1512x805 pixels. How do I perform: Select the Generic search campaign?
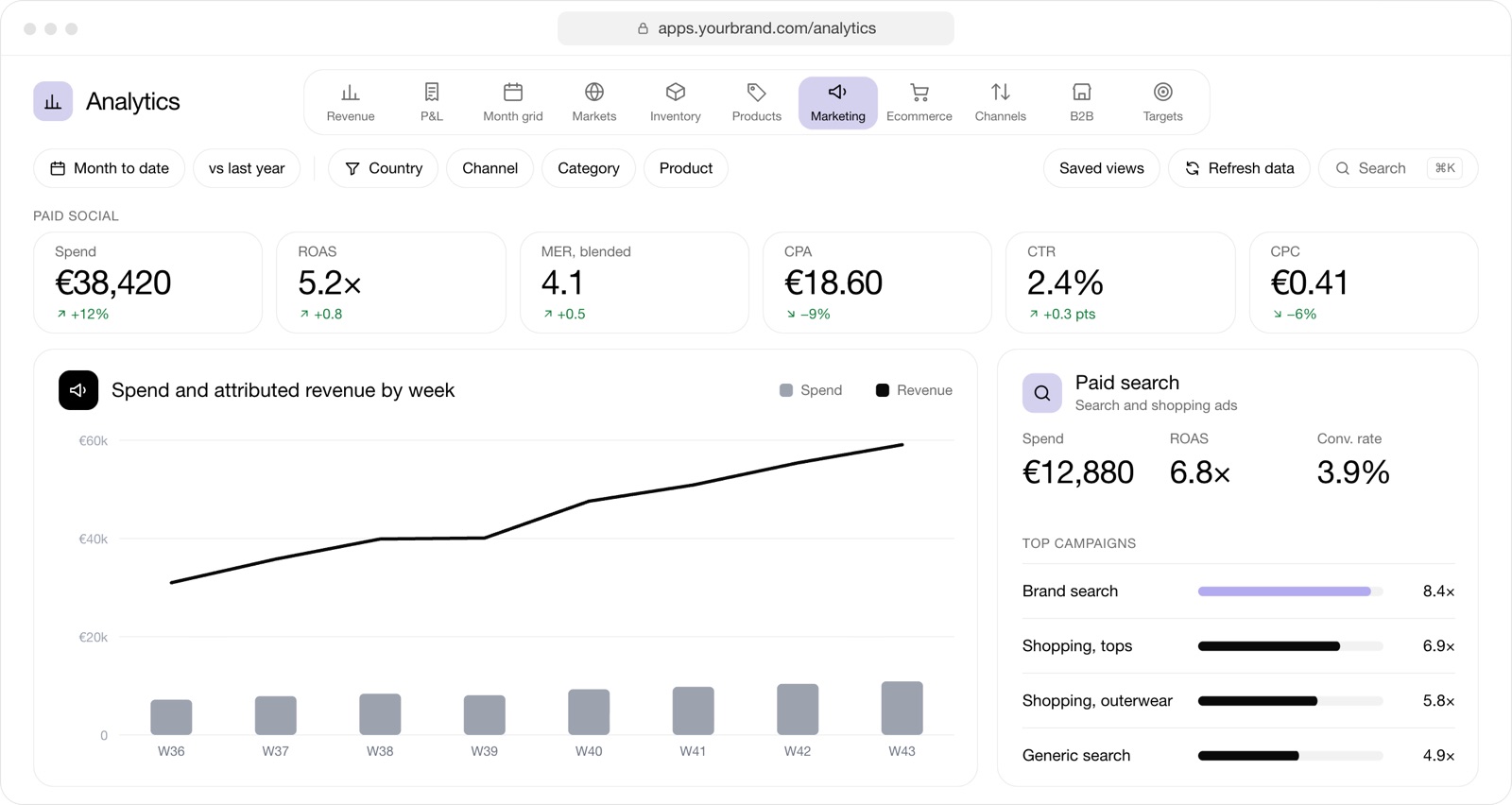click(1239, 756)
